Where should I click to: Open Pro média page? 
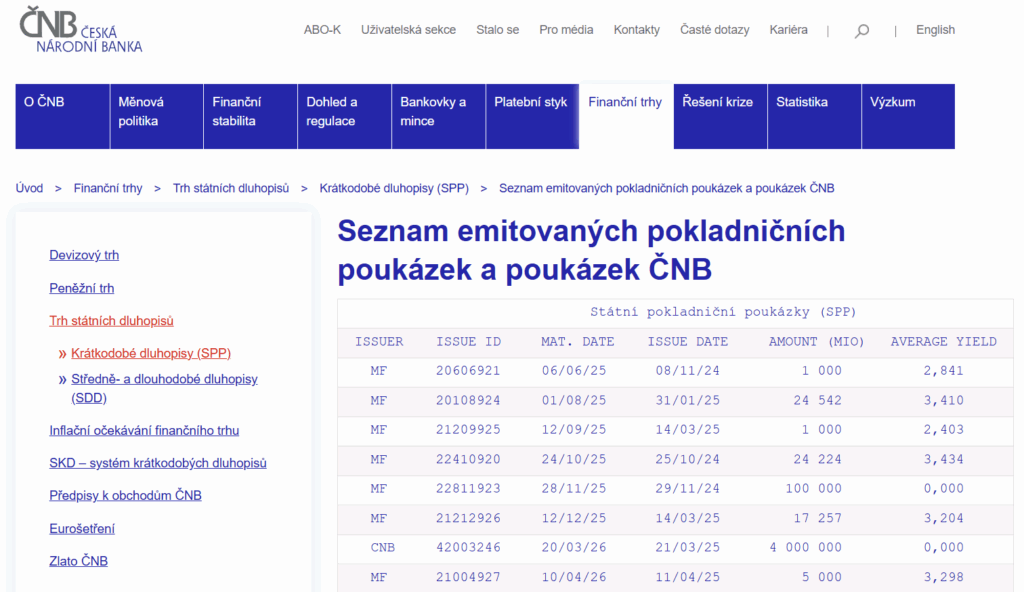(x=566, y=30)
